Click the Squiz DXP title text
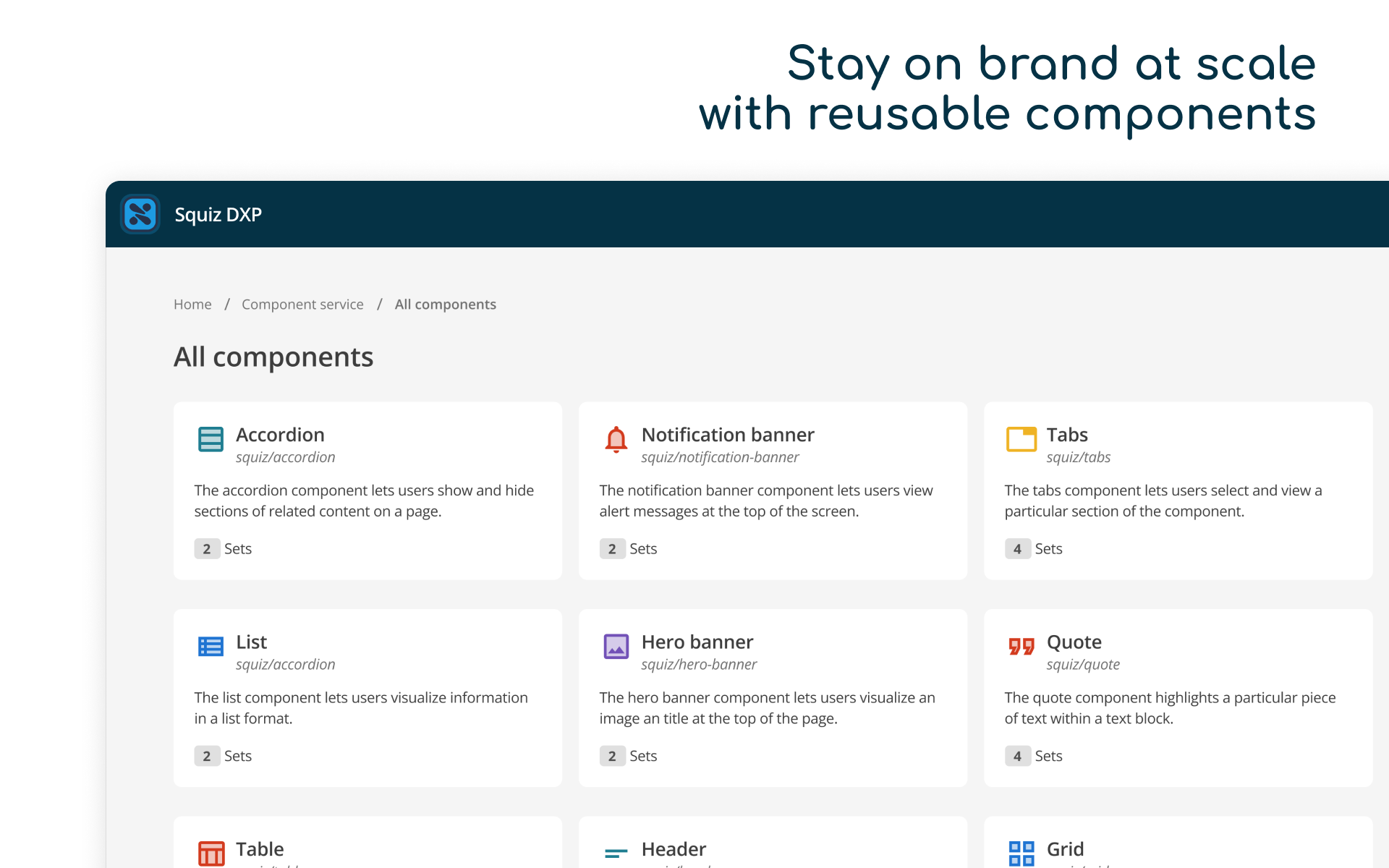1389x868 pixels. [x=218, y=215]
